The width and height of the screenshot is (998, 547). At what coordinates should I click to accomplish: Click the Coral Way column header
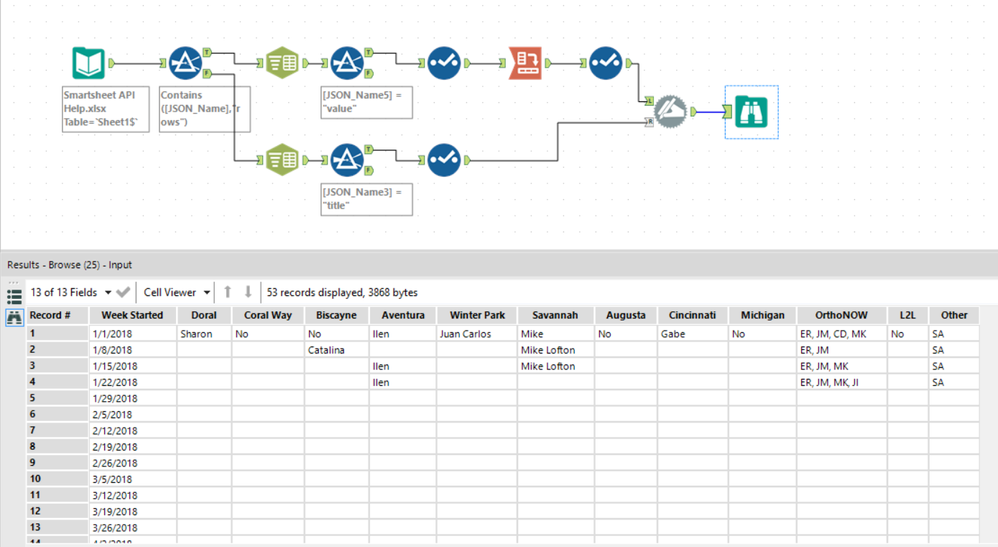coord(268,315)
